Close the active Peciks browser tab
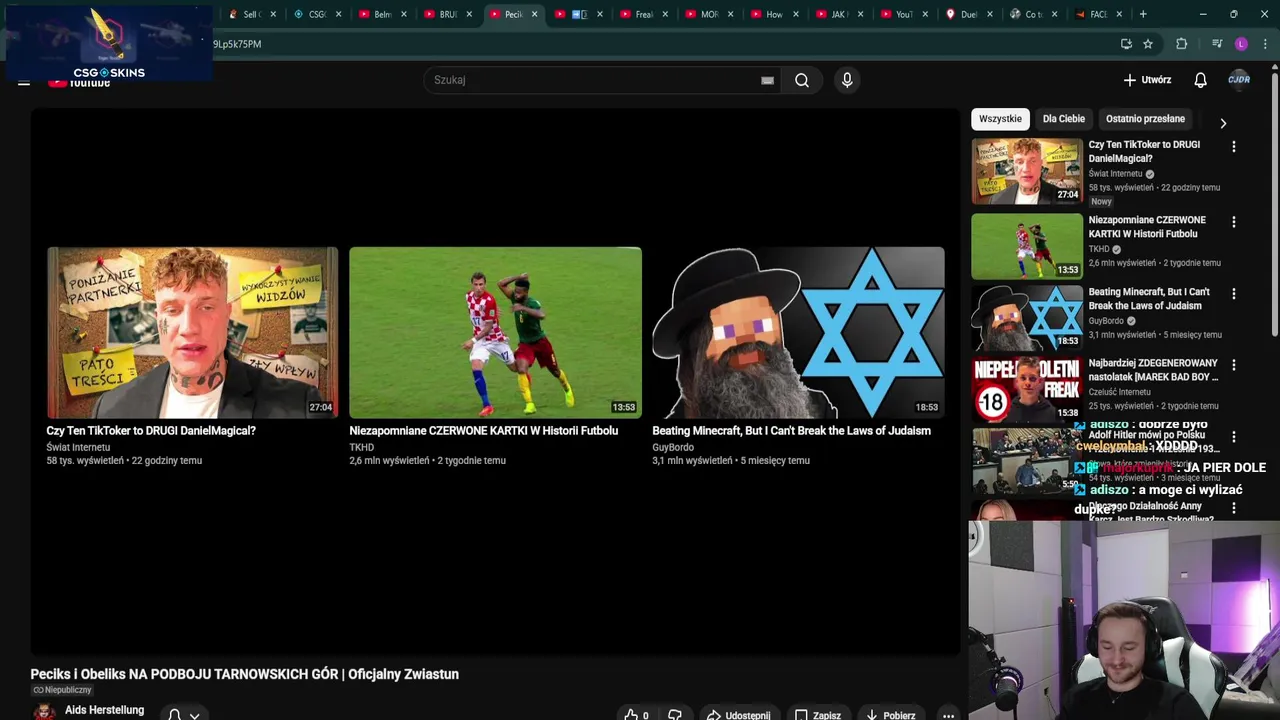 coord(534,14)
